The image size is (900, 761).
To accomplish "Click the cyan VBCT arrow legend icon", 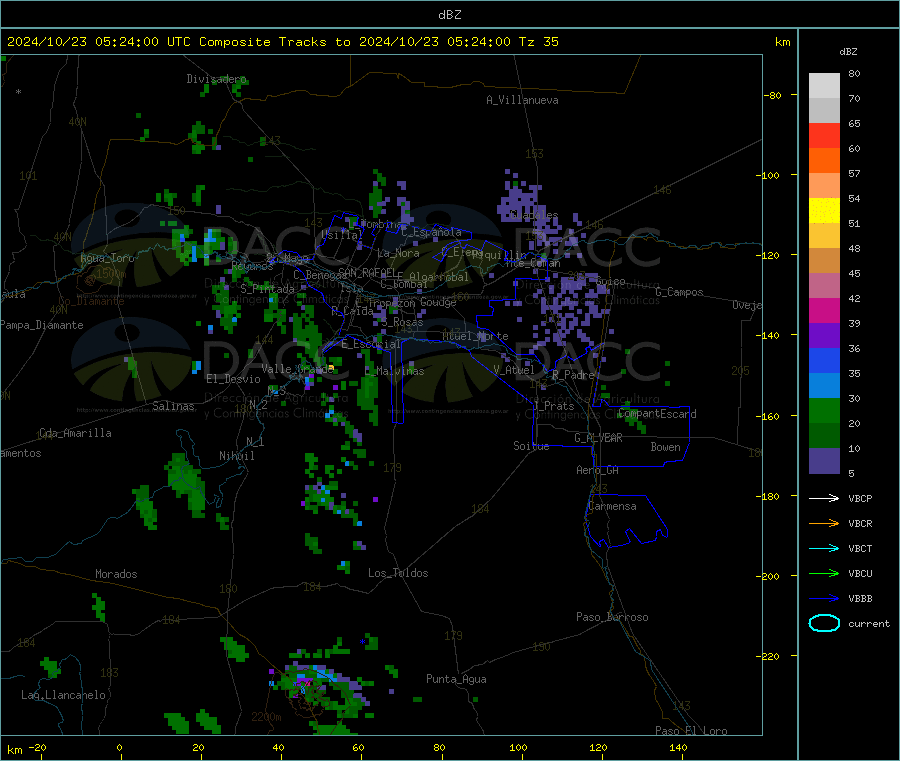I will pos(824,549).
